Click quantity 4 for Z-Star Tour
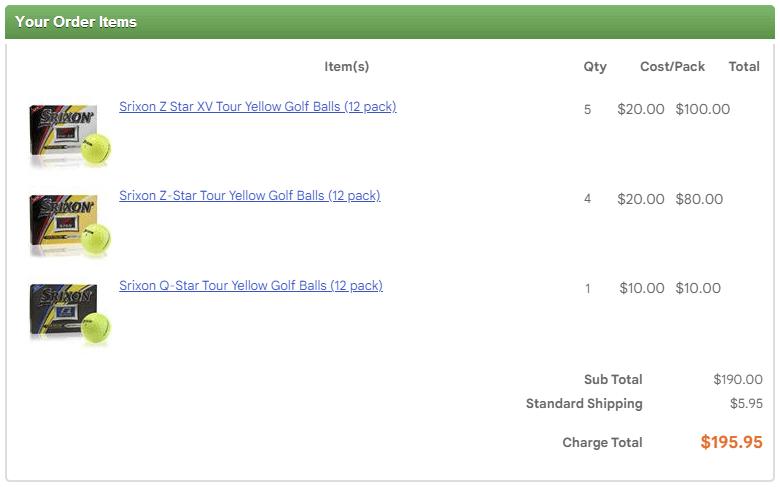This screenshot has width=780, height=487. click(588, 199)
